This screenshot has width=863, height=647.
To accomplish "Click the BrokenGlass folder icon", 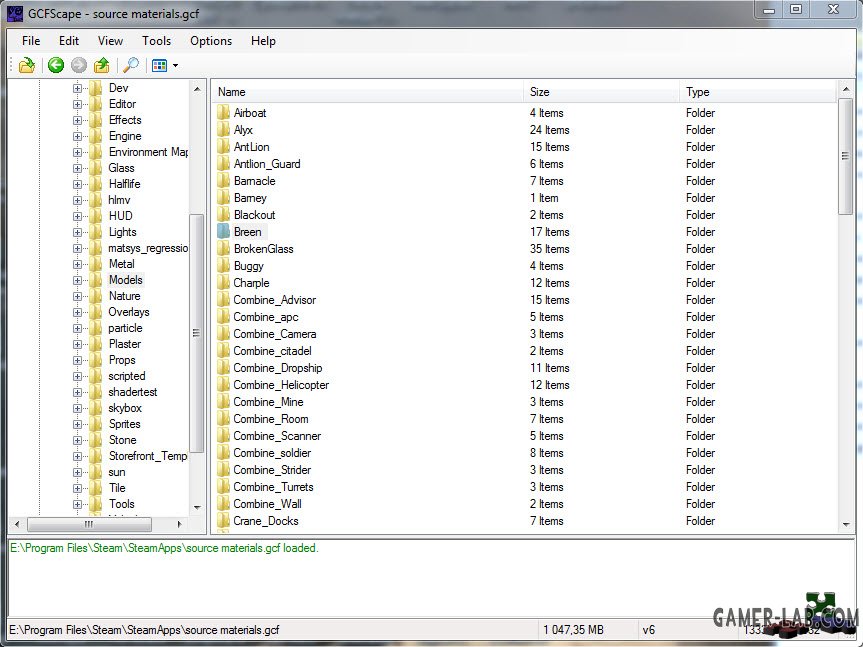I will tap(223, 249).
